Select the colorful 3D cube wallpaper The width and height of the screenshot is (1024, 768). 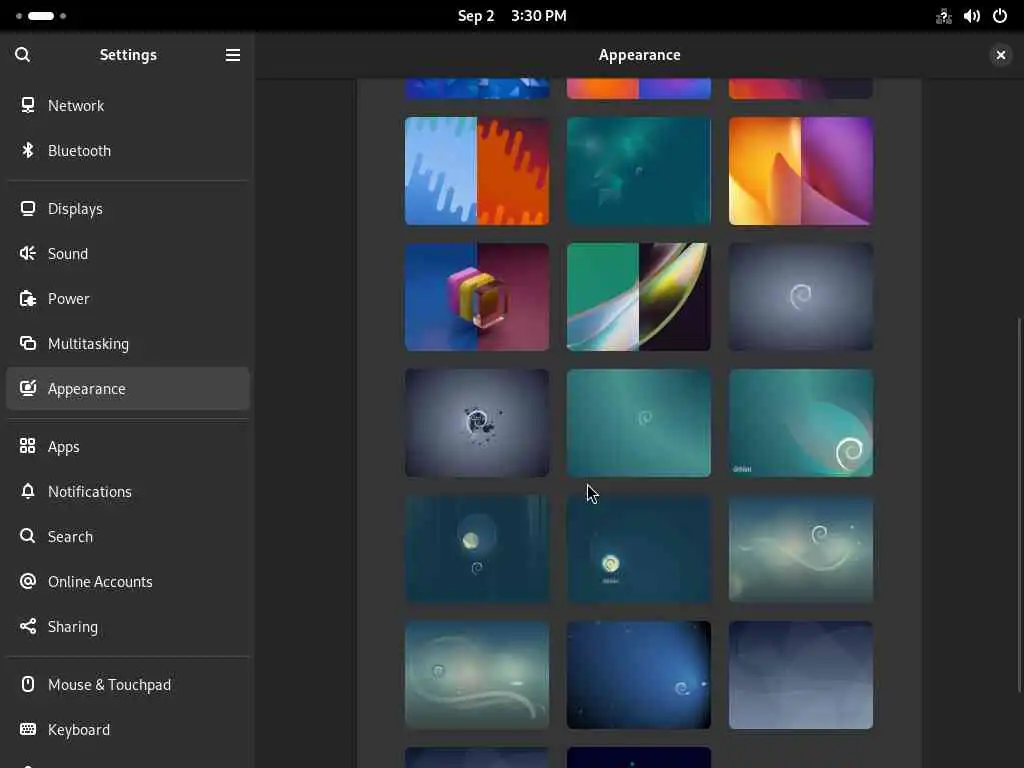[477, 297]
